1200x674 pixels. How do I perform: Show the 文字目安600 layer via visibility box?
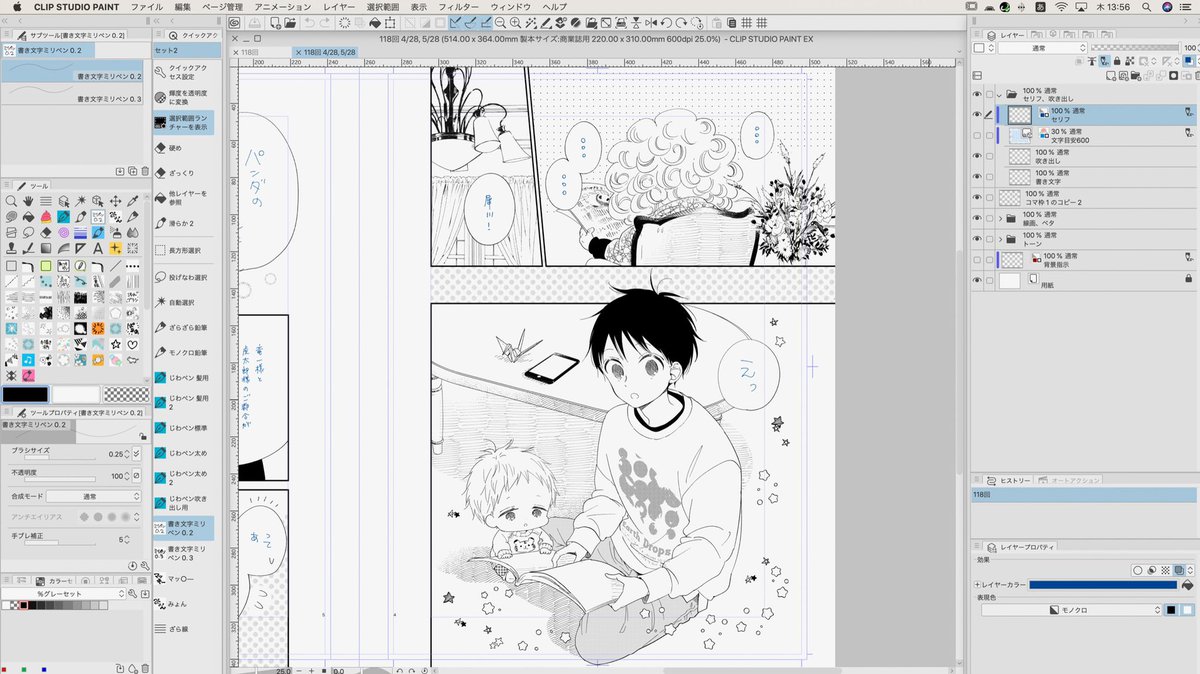(x=977, y=135)
